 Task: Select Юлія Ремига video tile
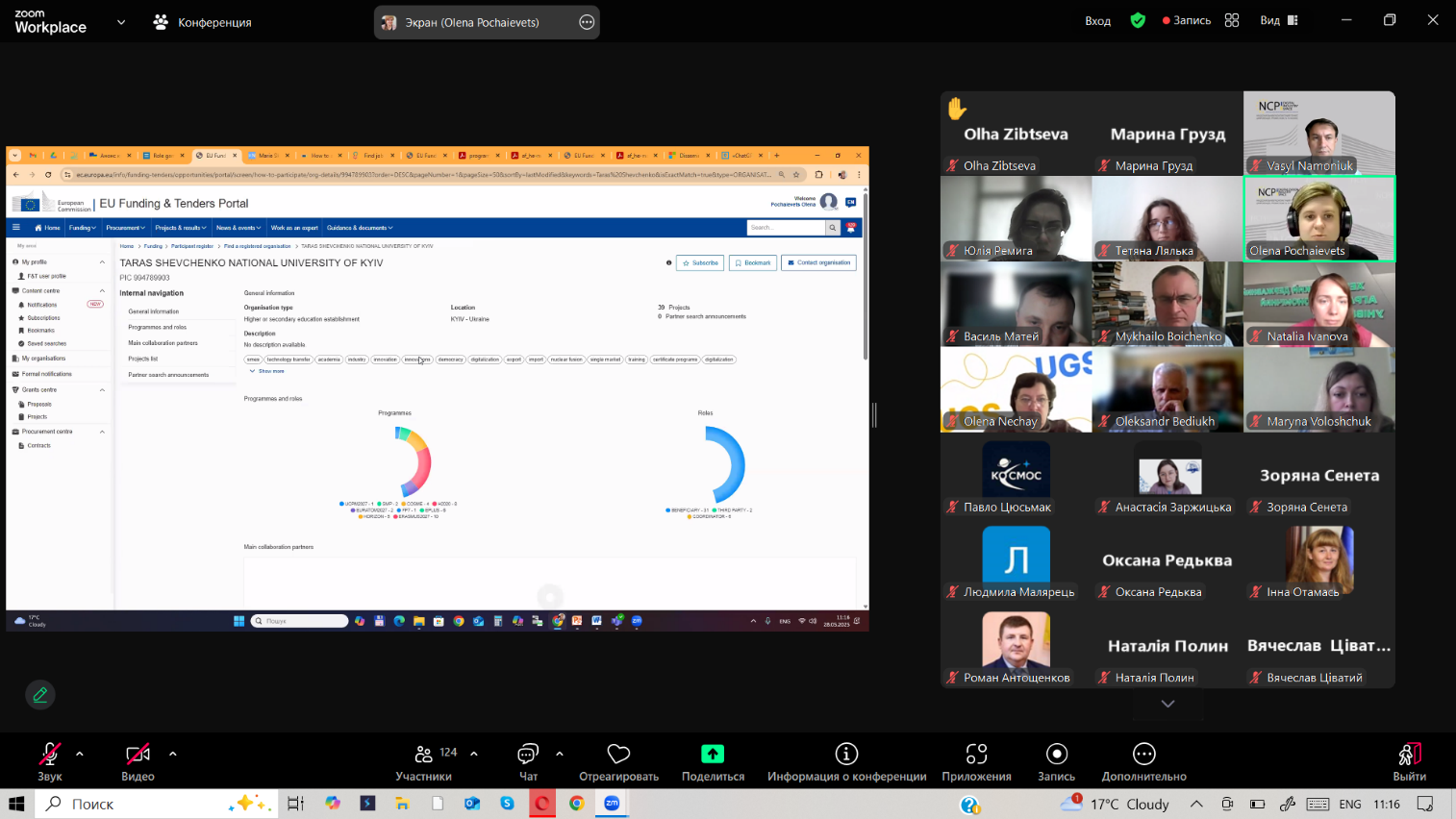1016,218
